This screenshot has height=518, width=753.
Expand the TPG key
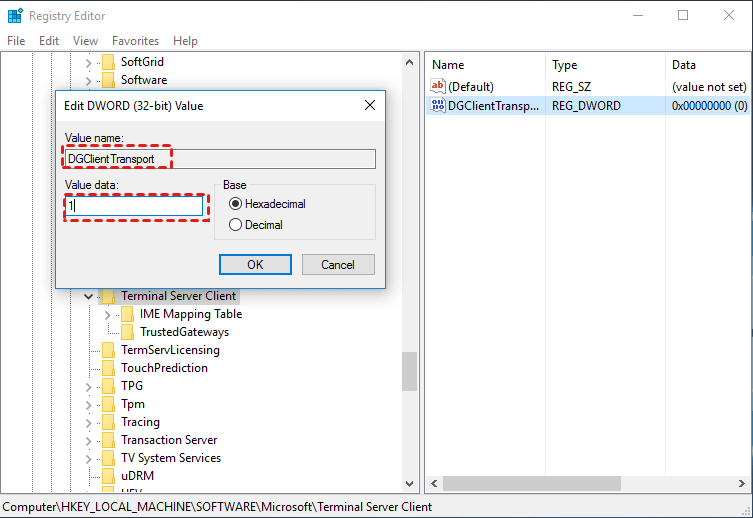coord(88,386)
